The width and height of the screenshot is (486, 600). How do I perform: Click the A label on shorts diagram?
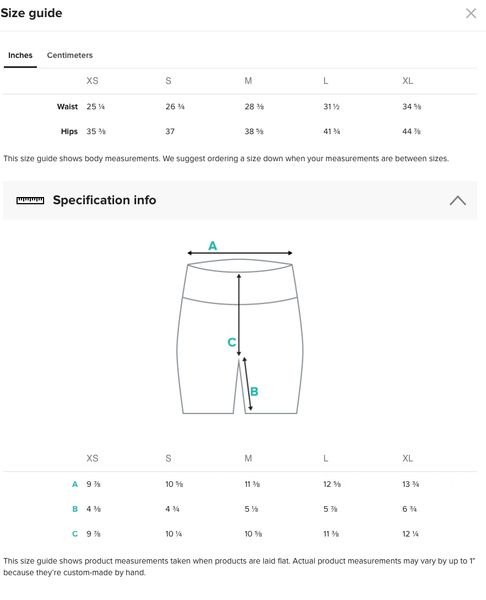pyautogui.click(x=213, y=246)
